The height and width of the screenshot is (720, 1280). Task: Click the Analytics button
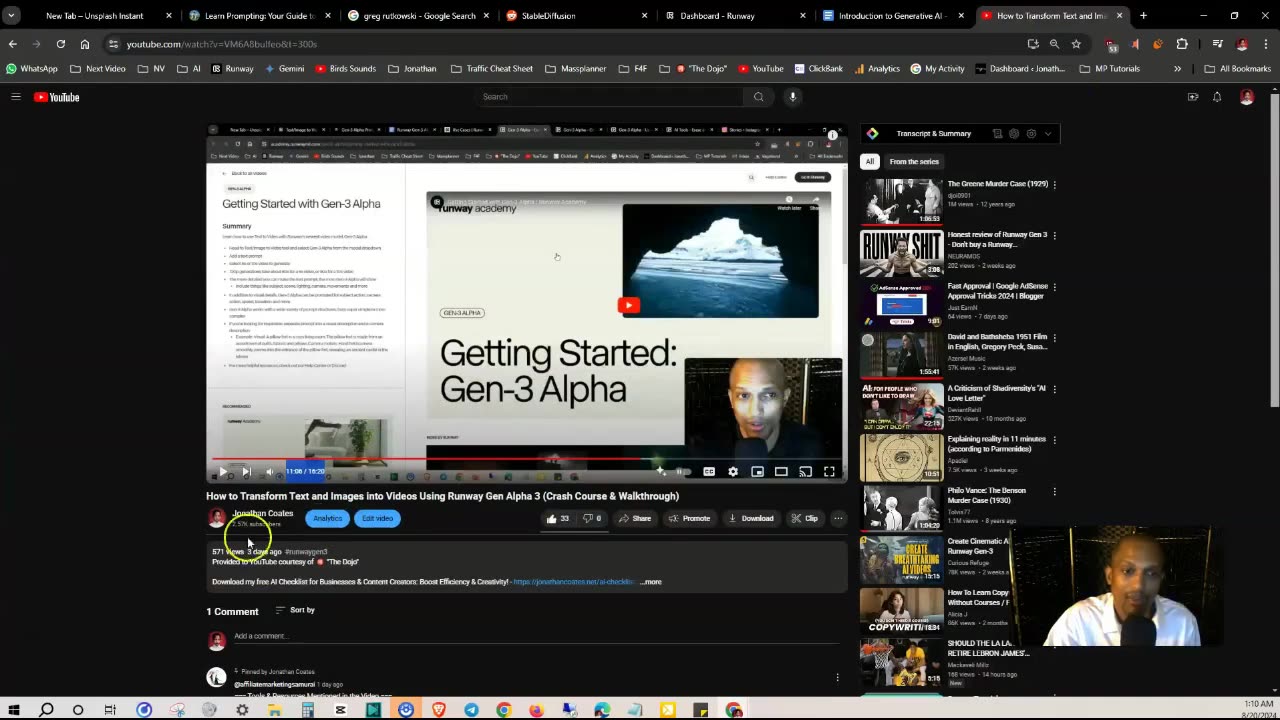(x=327, y=518)
